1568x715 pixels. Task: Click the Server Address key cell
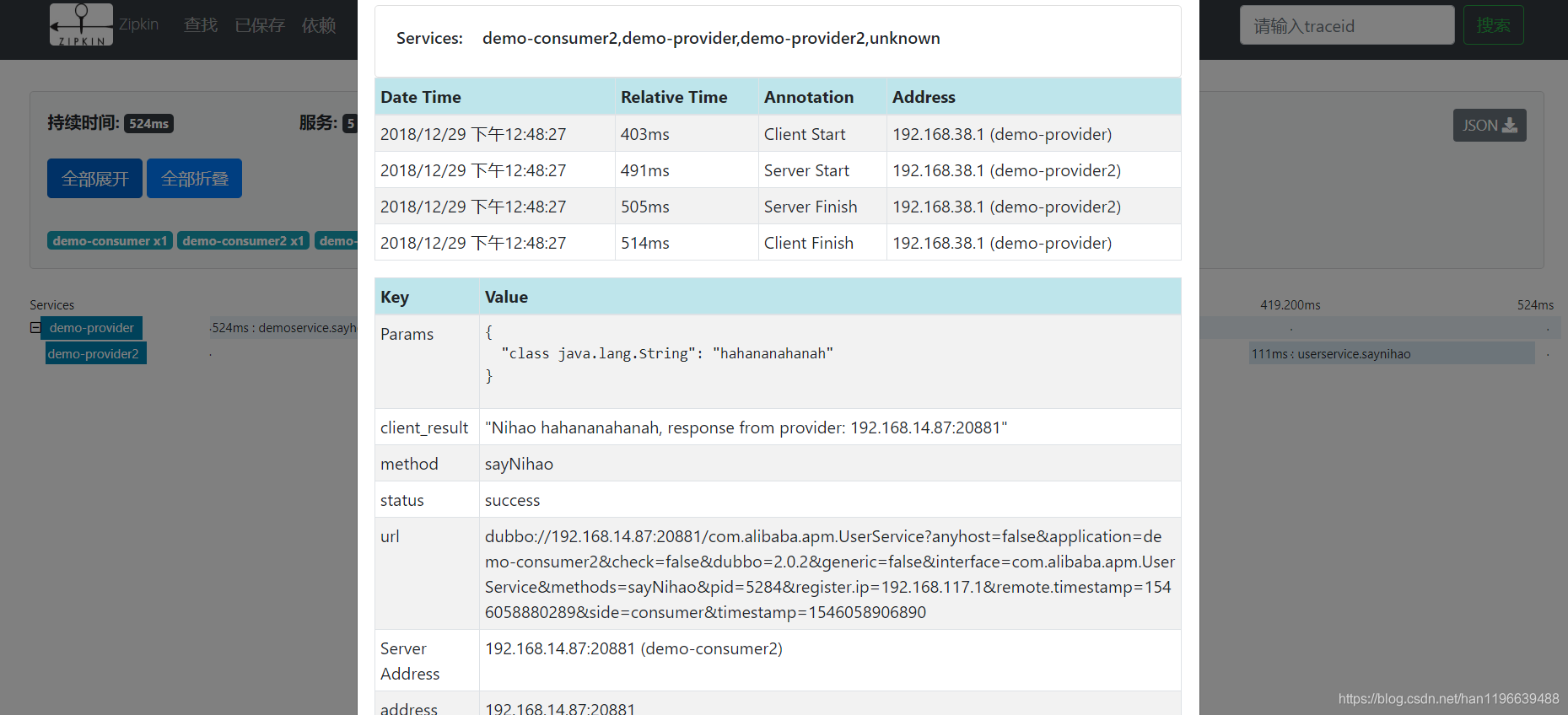tap(427, 660)
